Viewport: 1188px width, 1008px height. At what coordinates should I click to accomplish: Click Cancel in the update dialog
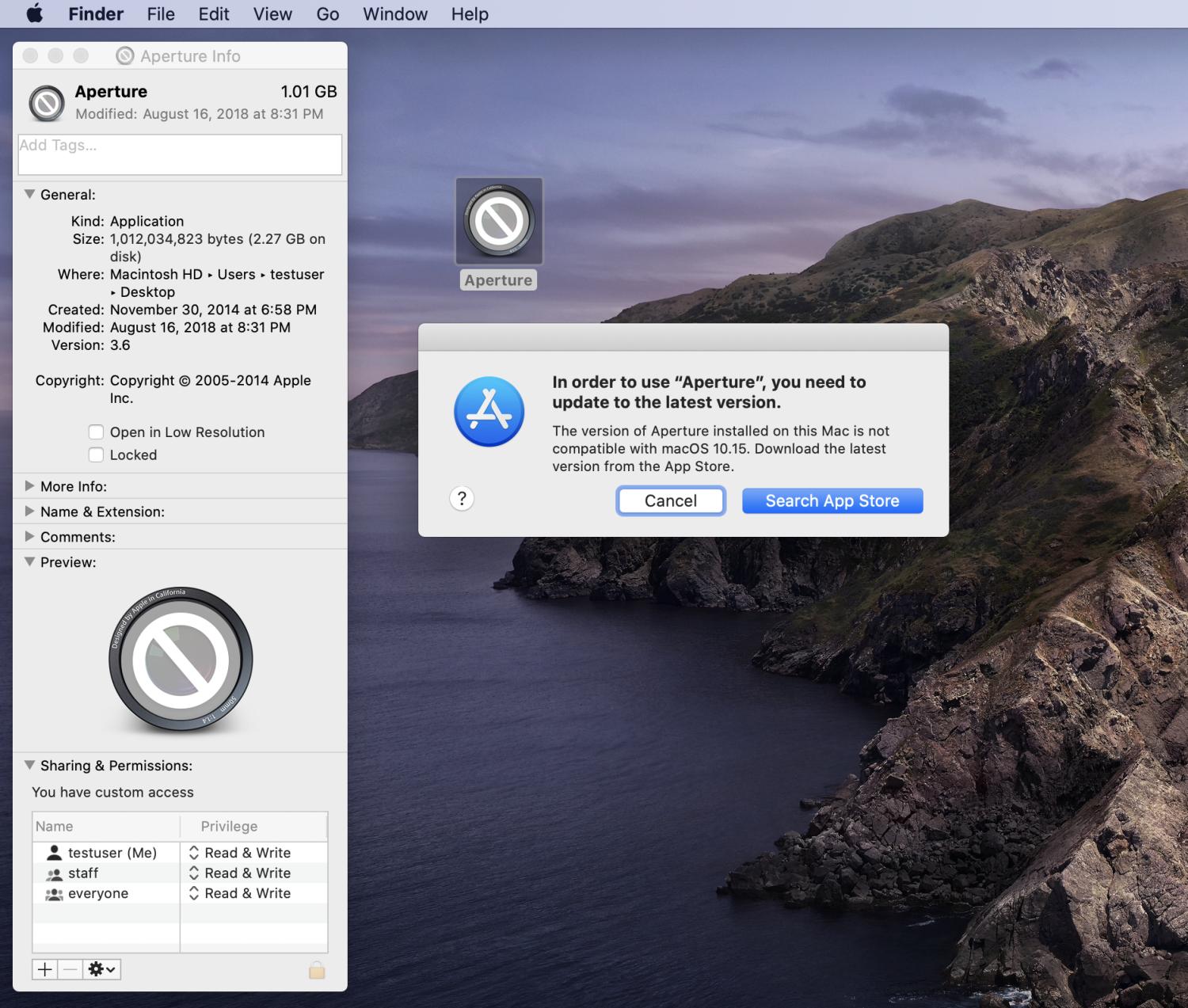point(671,501)
